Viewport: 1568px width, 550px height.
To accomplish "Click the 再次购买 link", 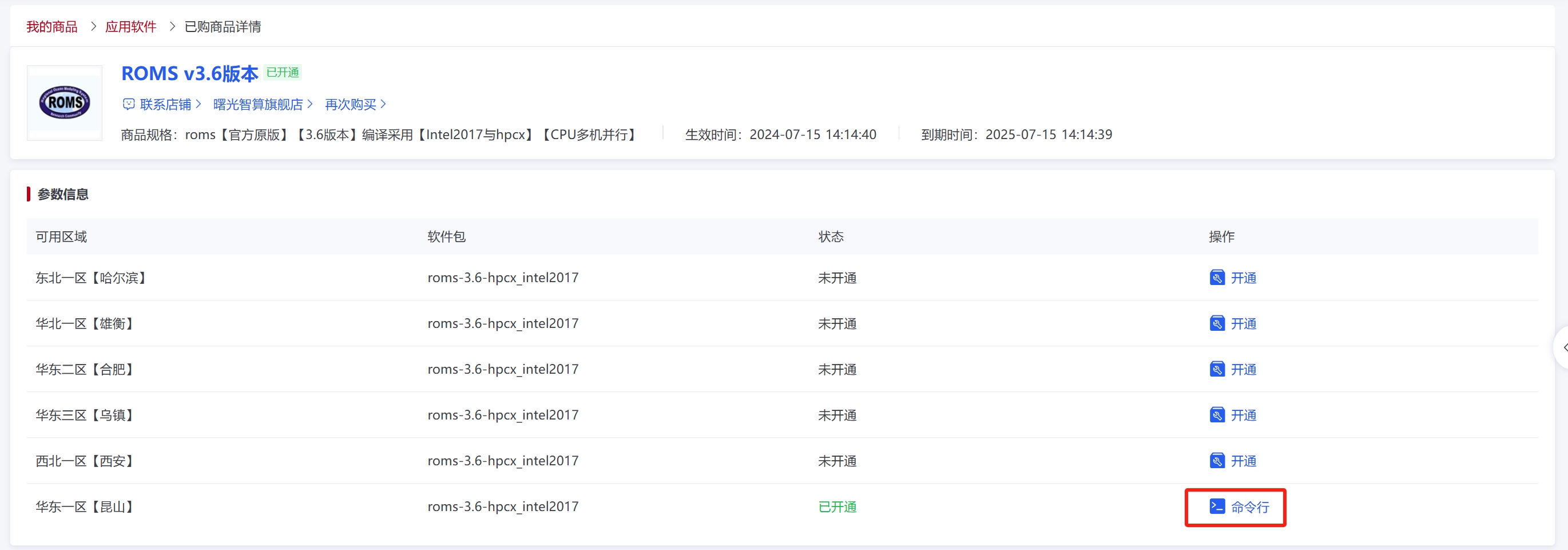I will pos(350,104).
